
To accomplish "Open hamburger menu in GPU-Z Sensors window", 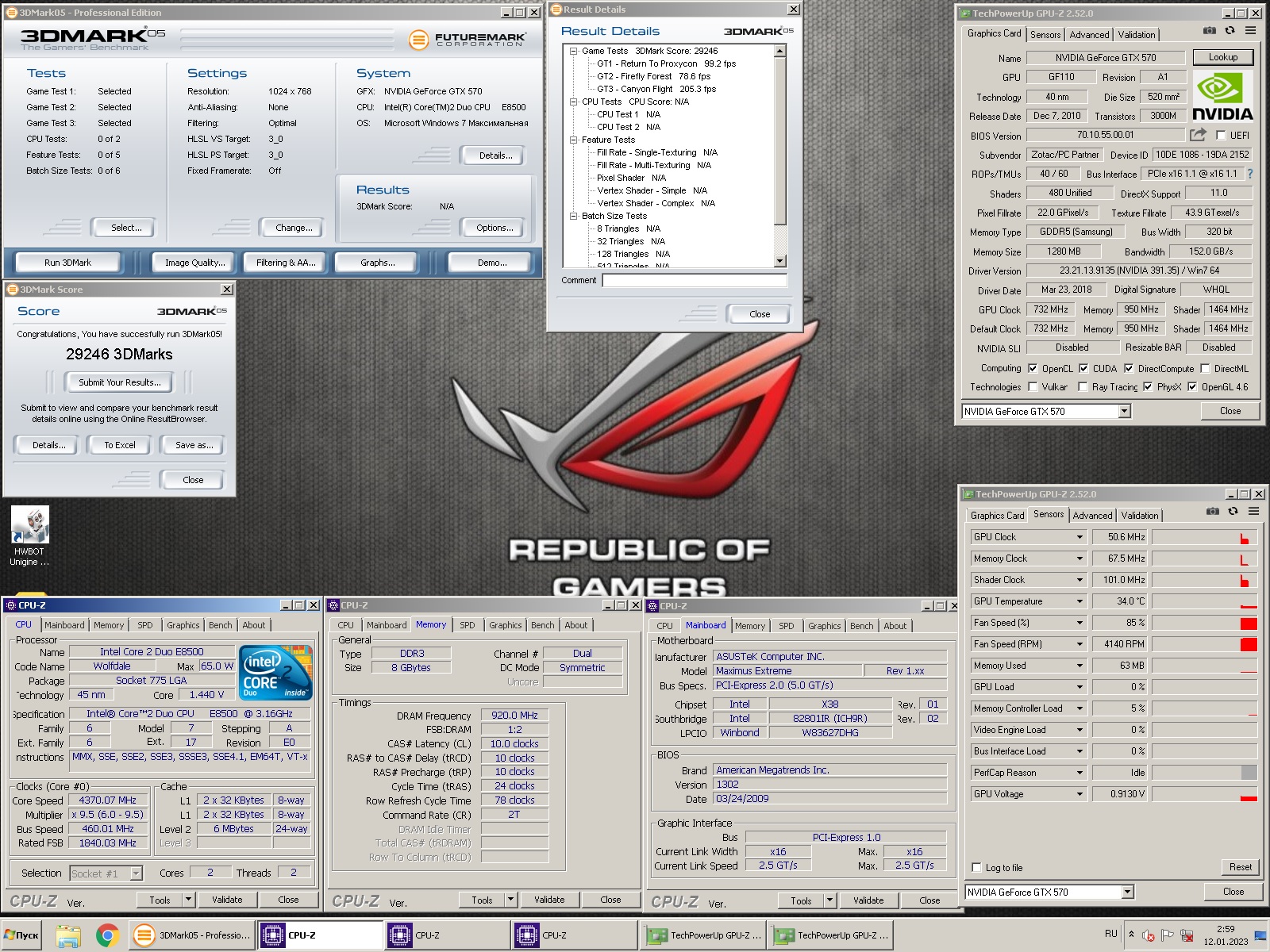I will pos(1253,512).
